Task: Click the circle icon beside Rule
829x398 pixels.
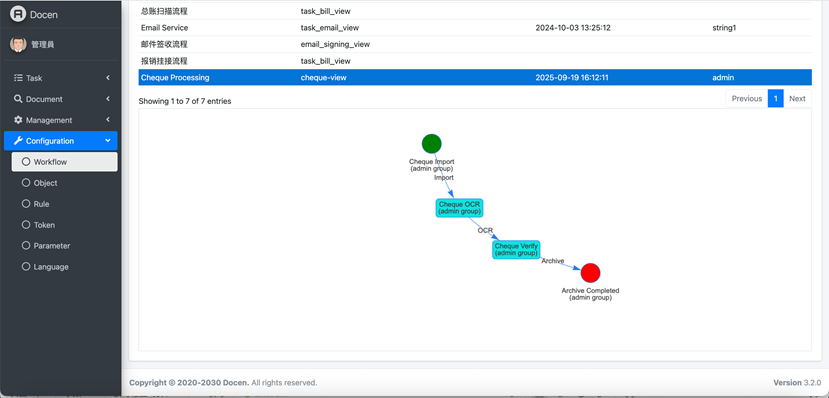Action: [x=26, y=203]
